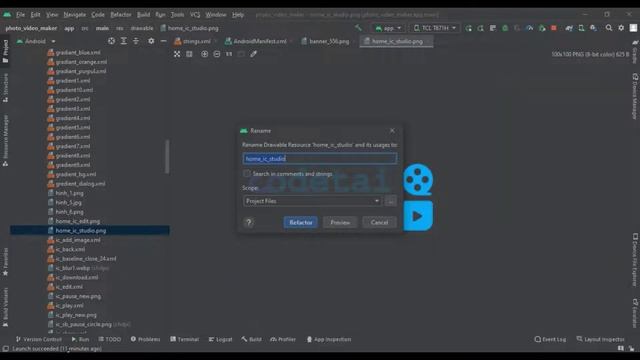Click the color picker eyedropper icon
640x360 pixels.
pyautogui.click(x=253, y=54)
